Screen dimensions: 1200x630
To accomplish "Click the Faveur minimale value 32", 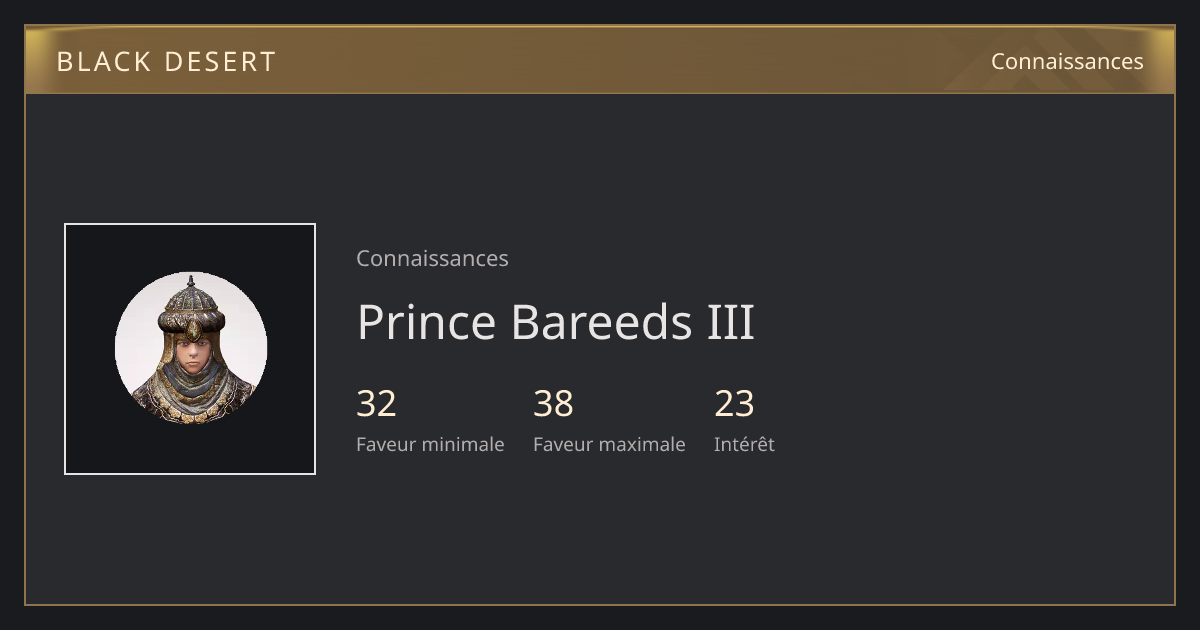I will tap(376, 404).
